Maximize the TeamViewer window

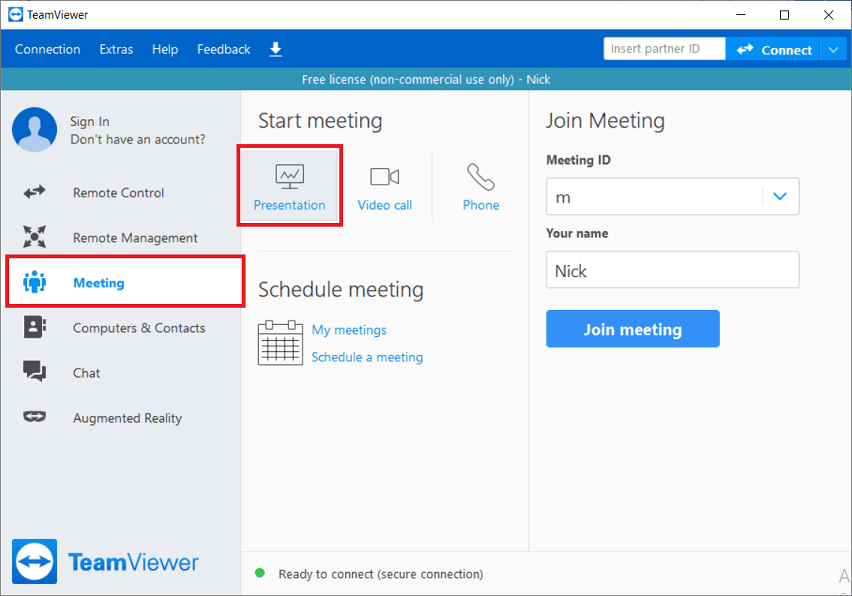[x=785, y=15]
